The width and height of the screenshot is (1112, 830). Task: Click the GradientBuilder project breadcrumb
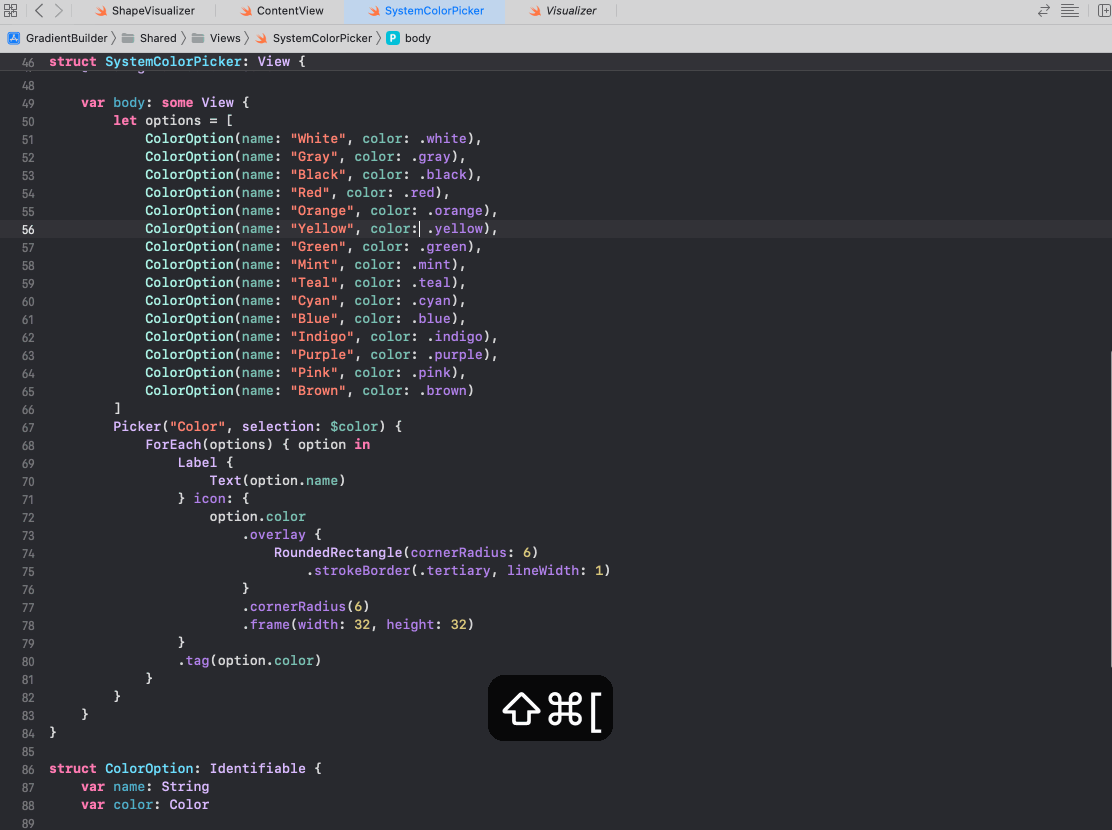(67, 38)
